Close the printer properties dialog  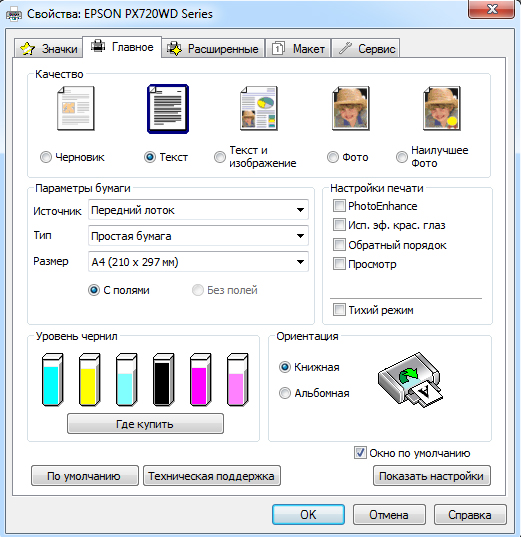pyautogui.click(x=491, y=9)
